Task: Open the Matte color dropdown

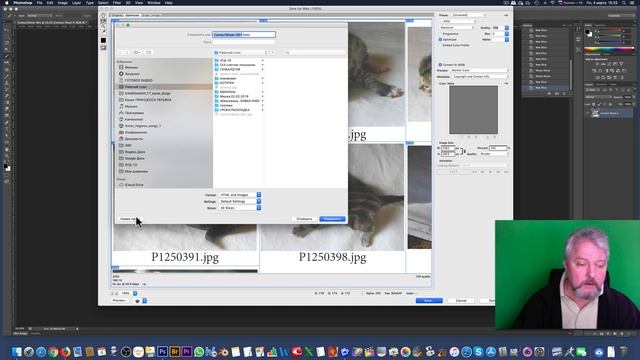Action: pyautogui.click(x=507, y=40)
